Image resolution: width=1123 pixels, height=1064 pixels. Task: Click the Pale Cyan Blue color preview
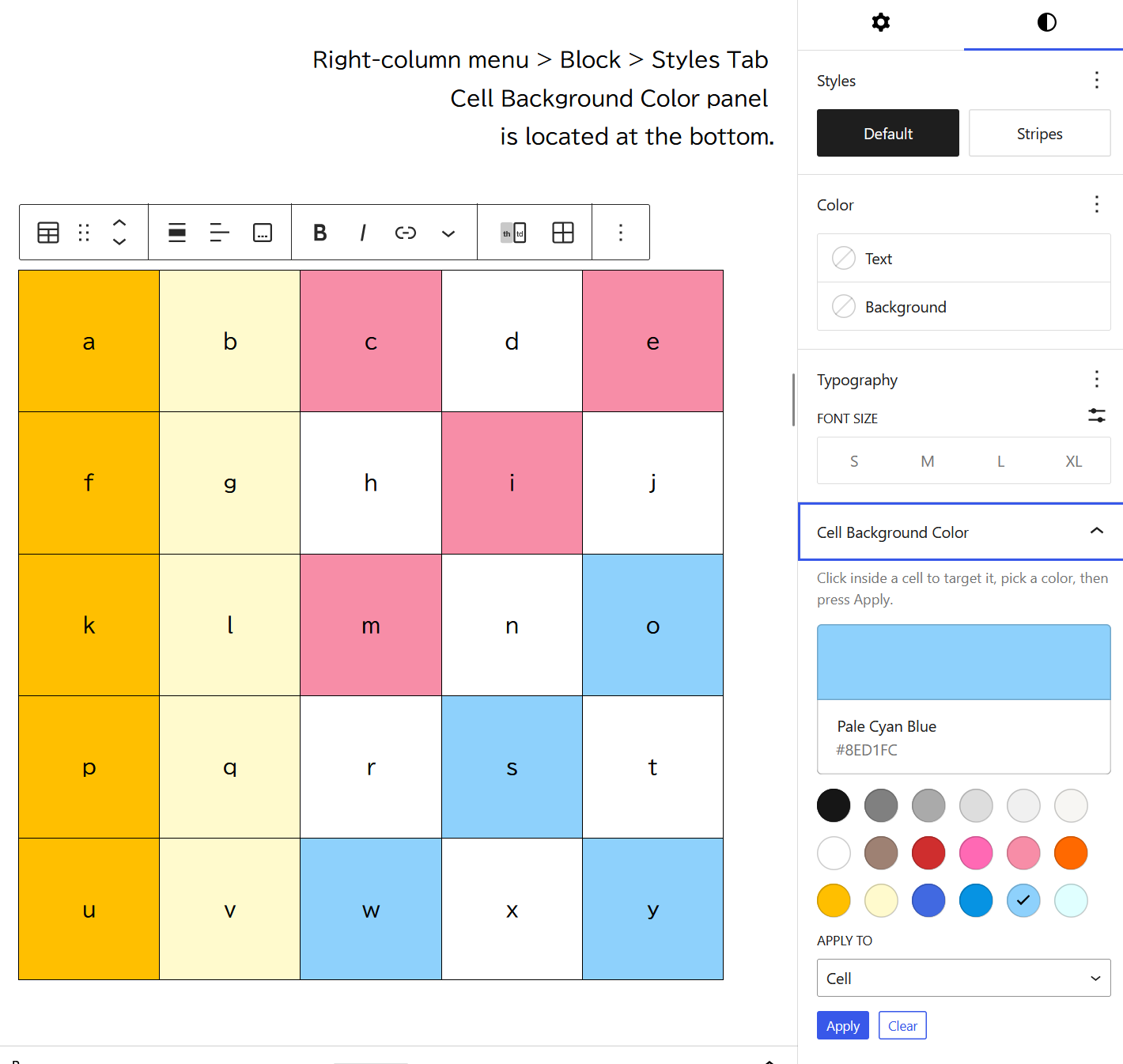963,662
